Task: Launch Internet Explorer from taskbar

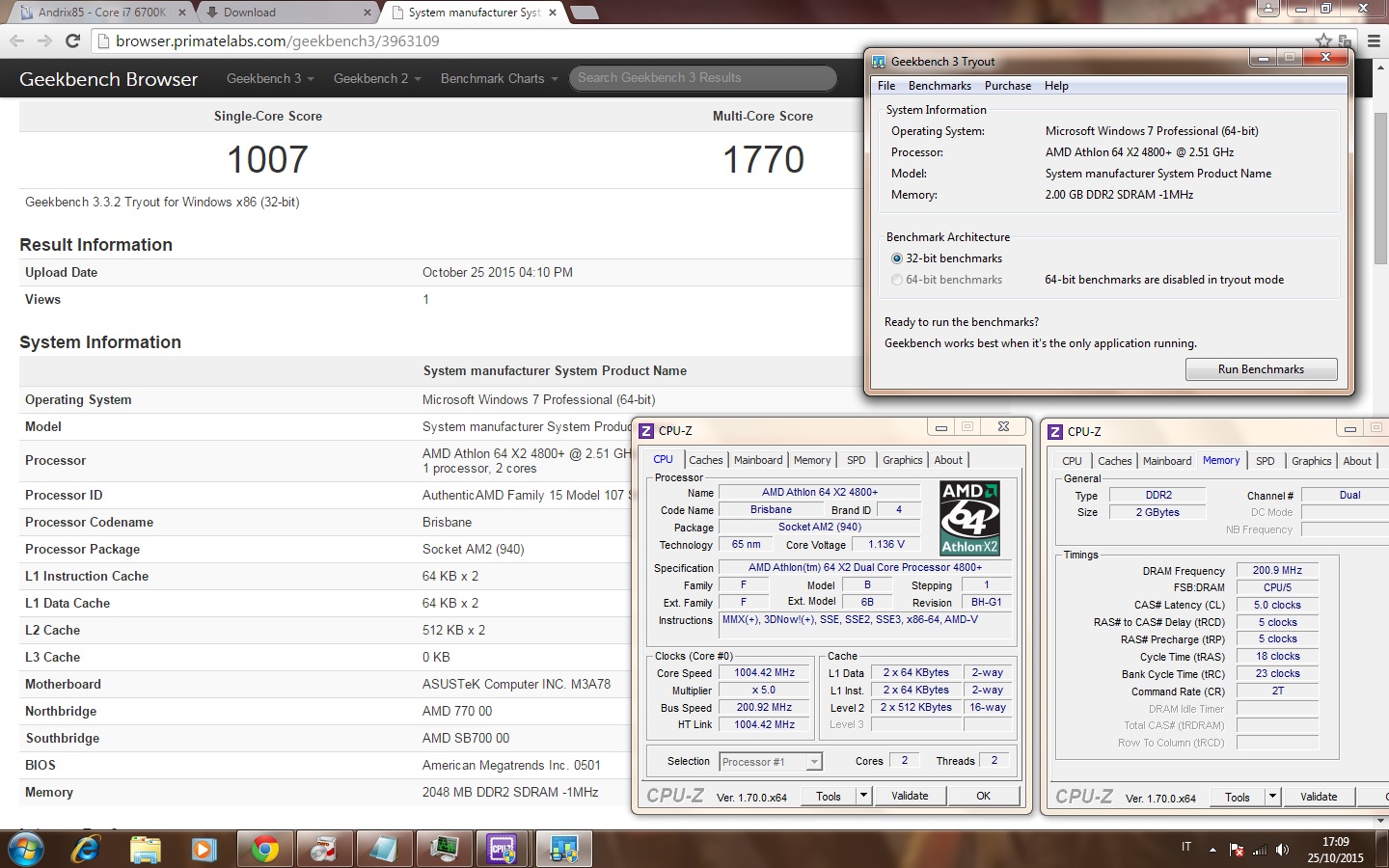Action: pyautogui.click(x=87, y=850)
